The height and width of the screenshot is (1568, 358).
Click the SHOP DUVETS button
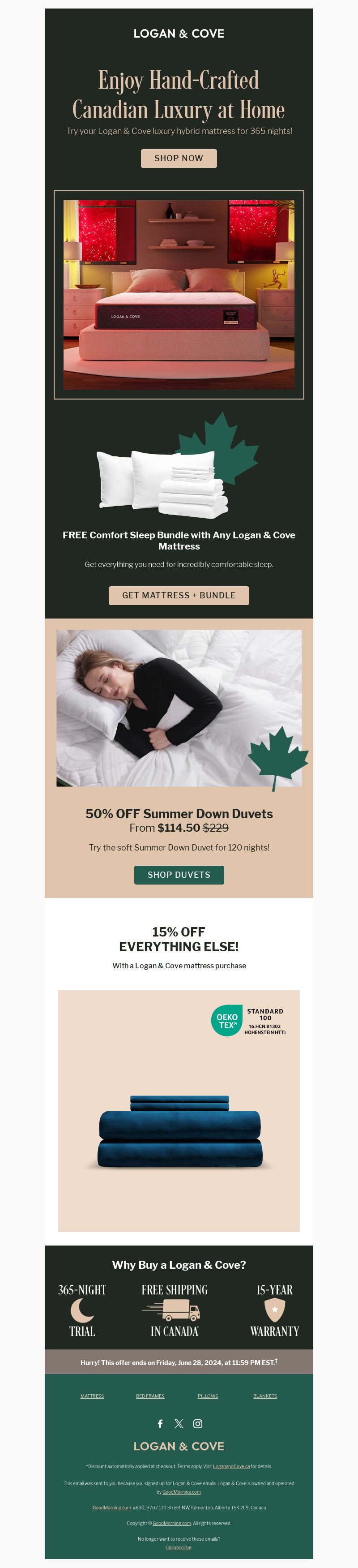179,875
